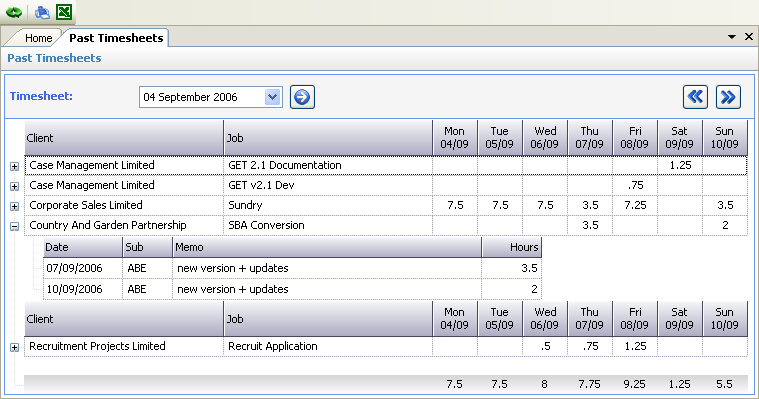Expand the GET v2.1 Dev row
The image size is (759, 399).
pyautogui.click(x=15, y=186)
